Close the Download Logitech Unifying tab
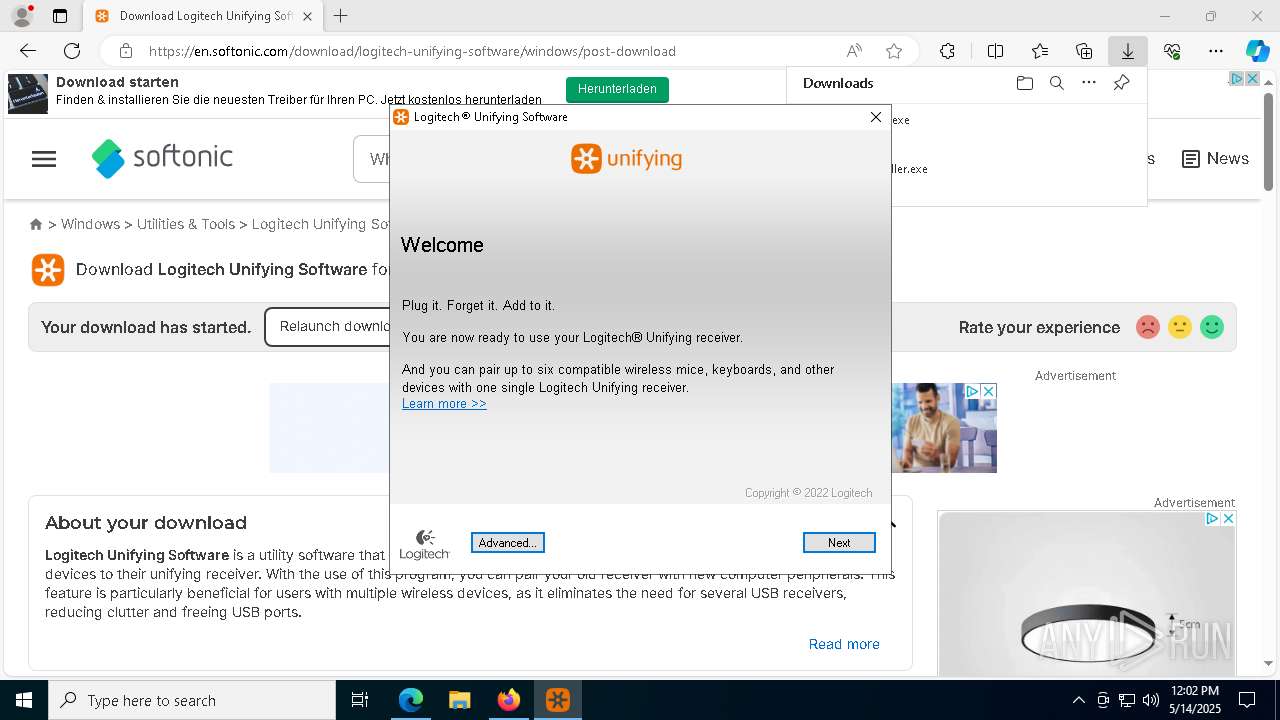 pyautogui.click(x=307, y=16)
